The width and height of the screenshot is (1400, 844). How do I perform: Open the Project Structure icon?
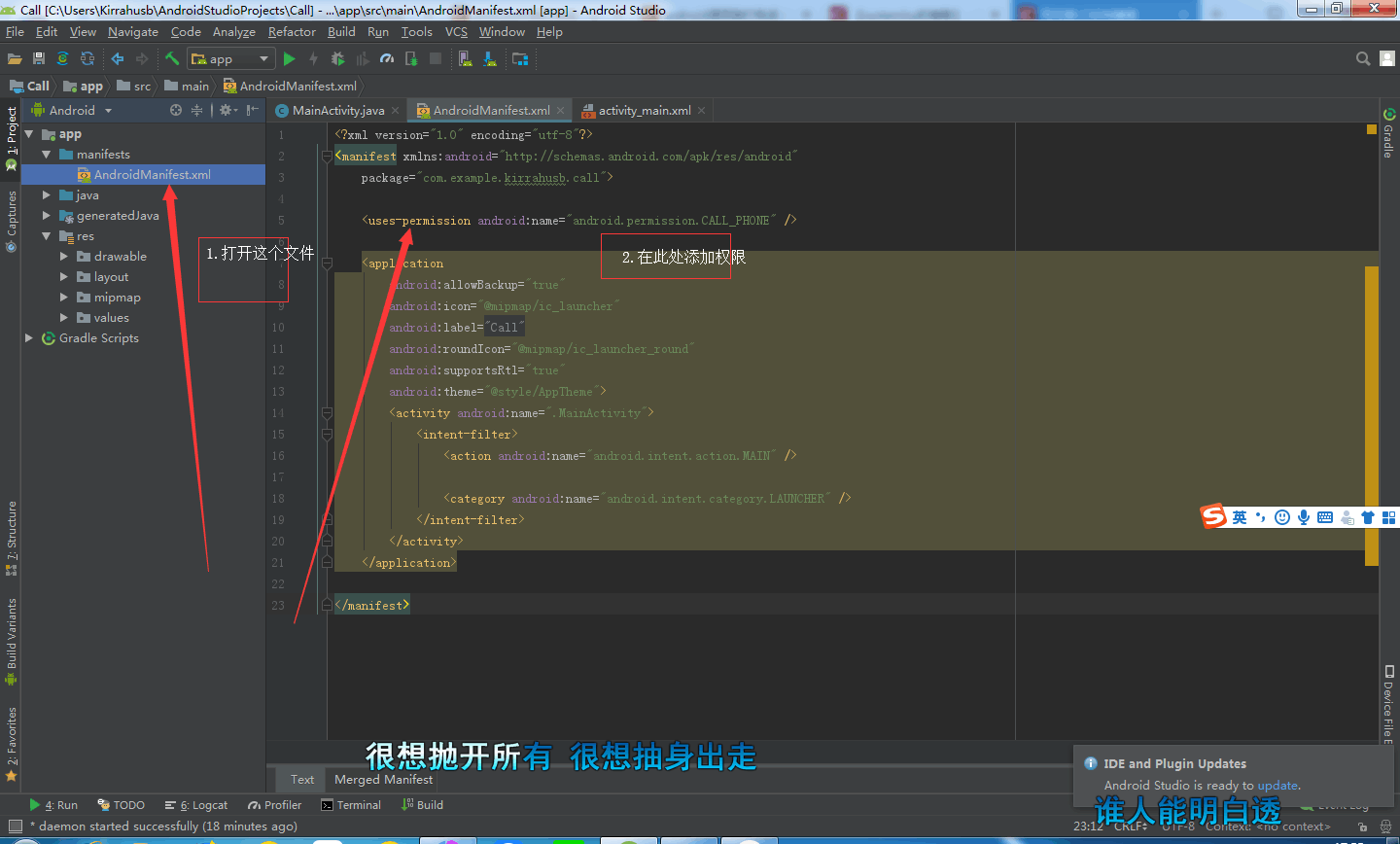coord(520,59)
